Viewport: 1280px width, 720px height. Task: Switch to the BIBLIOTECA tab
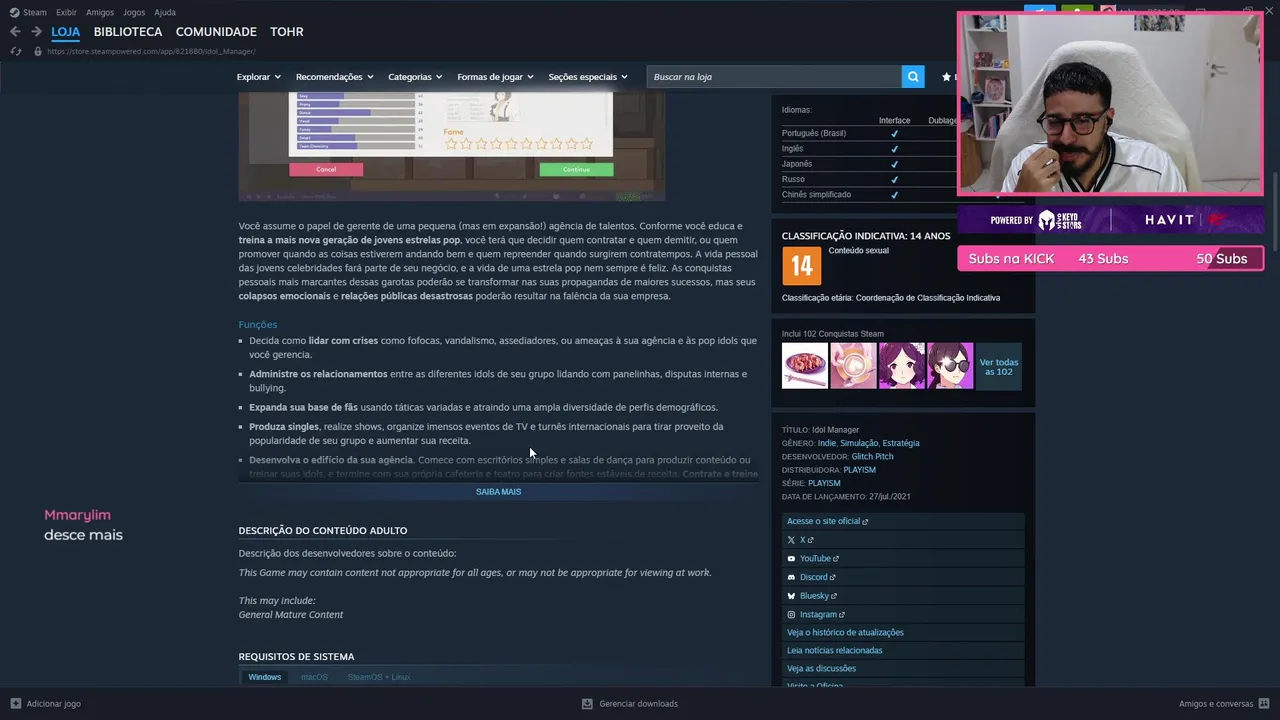[x=128, y=32]
